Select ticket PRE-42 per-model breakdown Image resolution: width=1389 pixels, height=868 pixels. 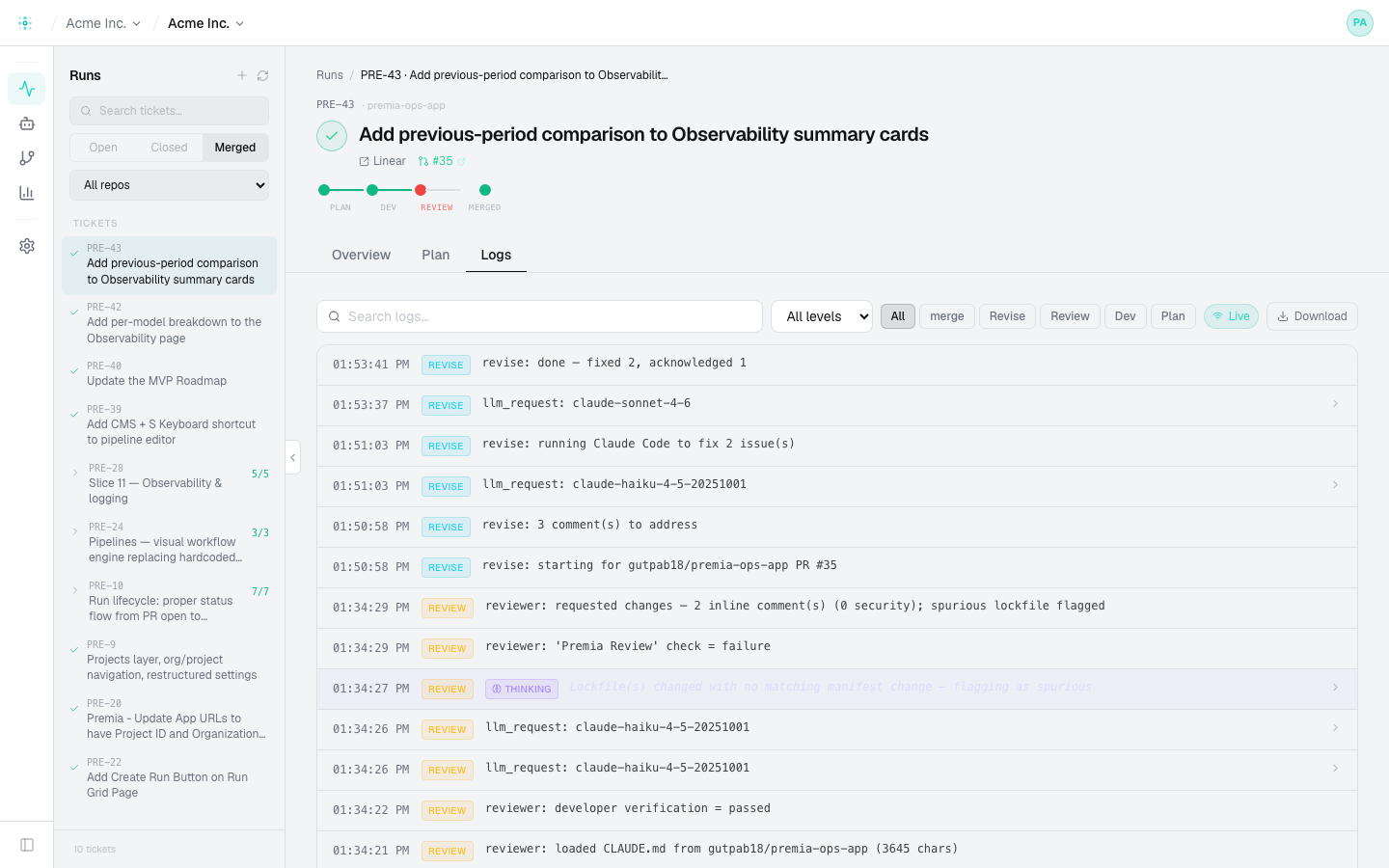(x=169, y=323)
